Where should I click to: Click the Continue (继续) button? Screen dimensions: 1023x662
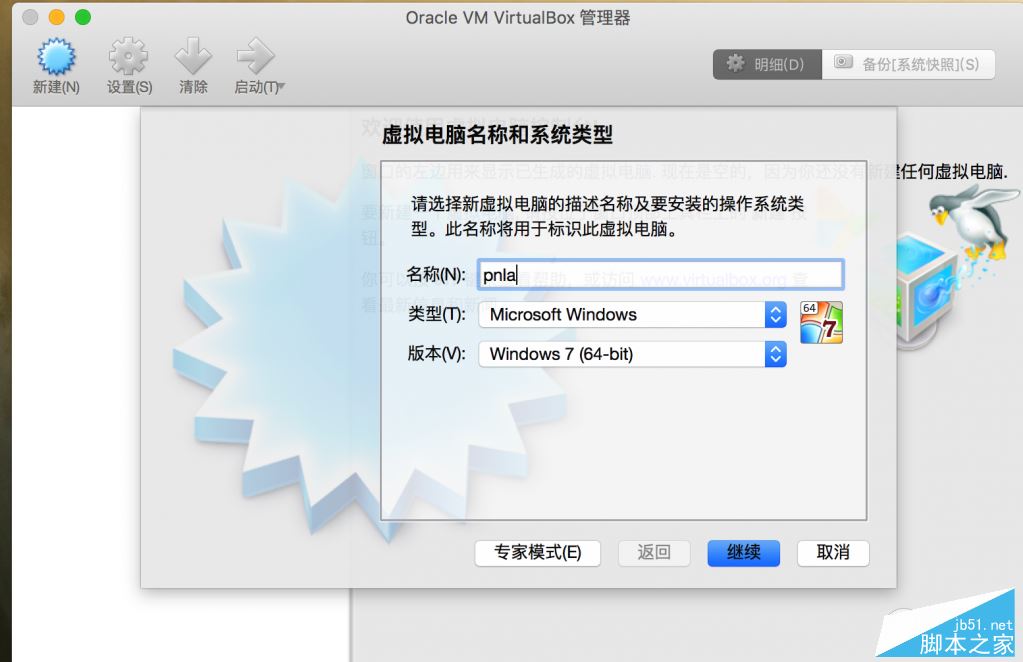743,553
